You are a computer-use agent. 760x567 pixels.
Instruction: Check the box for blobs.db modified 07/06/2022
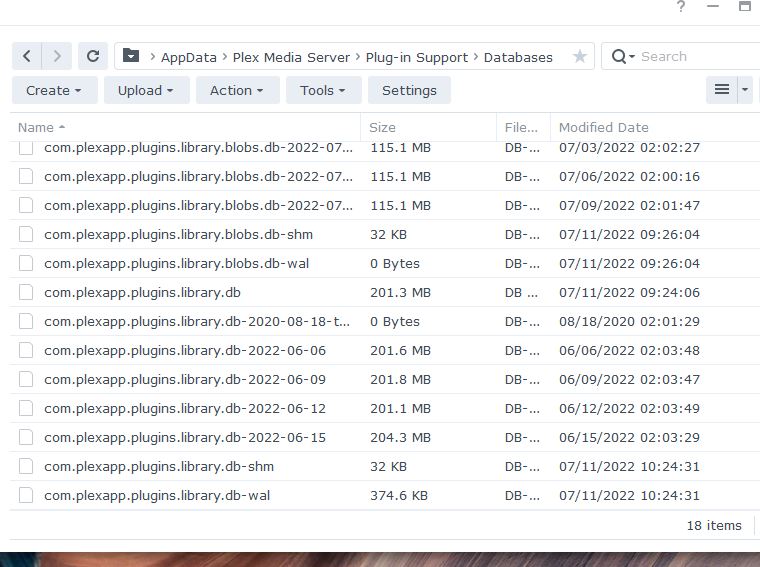[26, 176]
